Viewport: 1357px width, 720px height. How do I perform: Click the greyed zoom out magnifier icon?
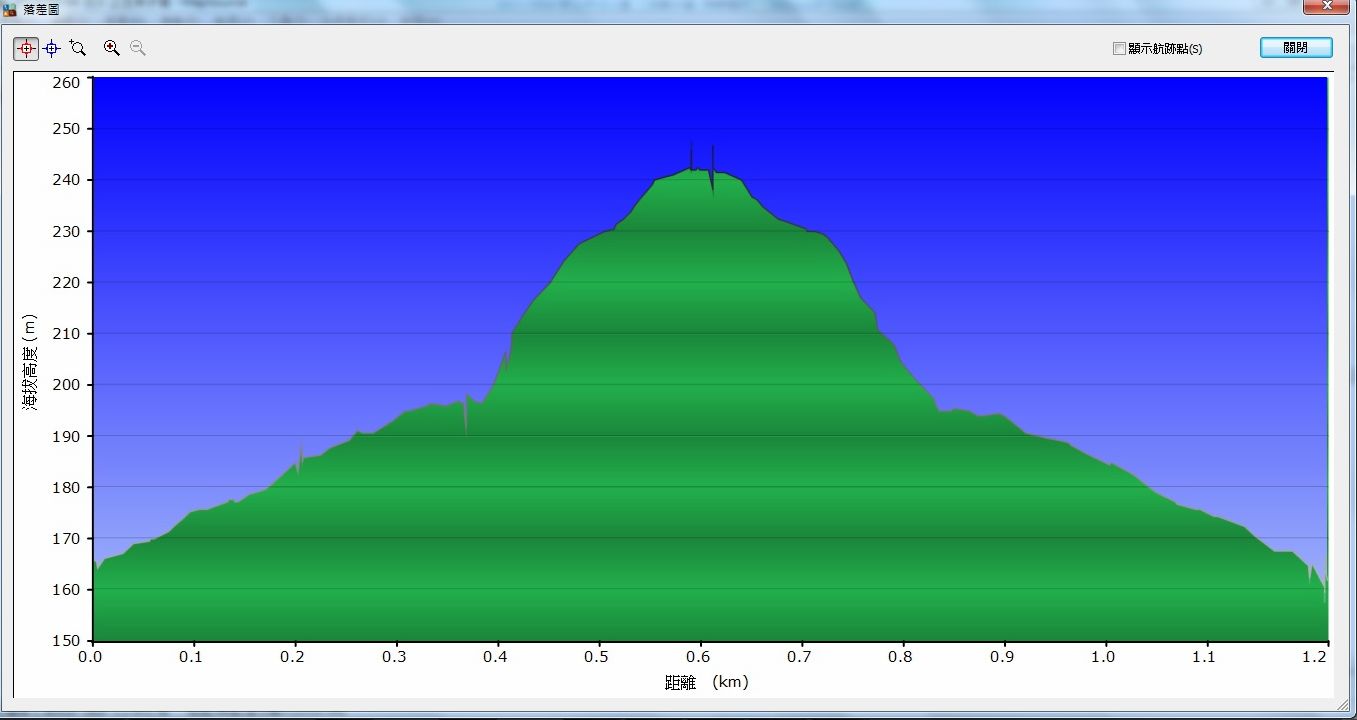(x=138, y=48)
